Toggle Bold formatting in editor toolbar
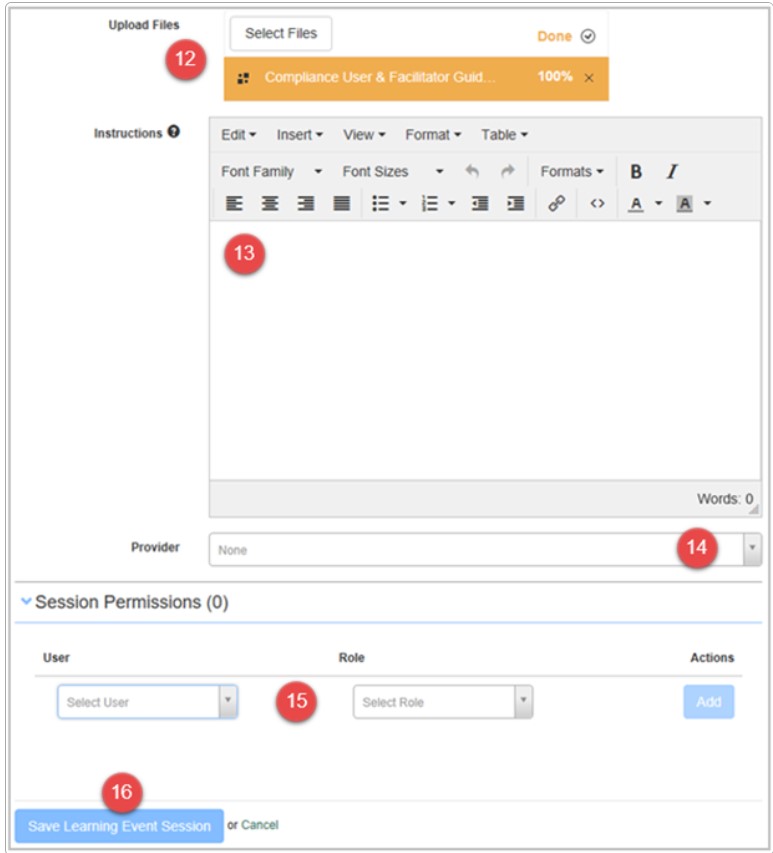 (x=635, y=172)
